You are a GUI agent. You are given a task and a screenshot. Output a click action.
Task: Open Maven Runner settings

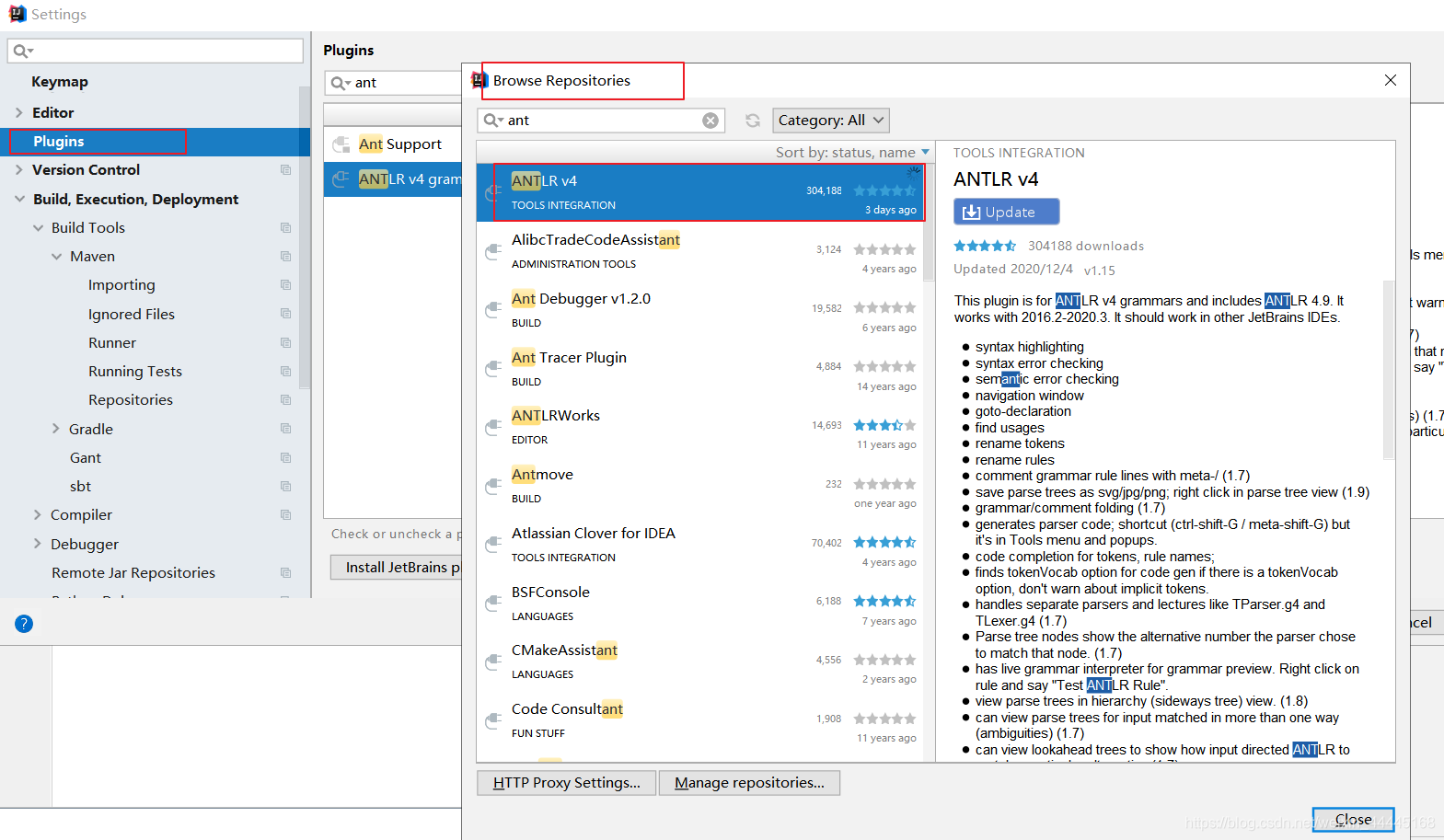[112, 342]
